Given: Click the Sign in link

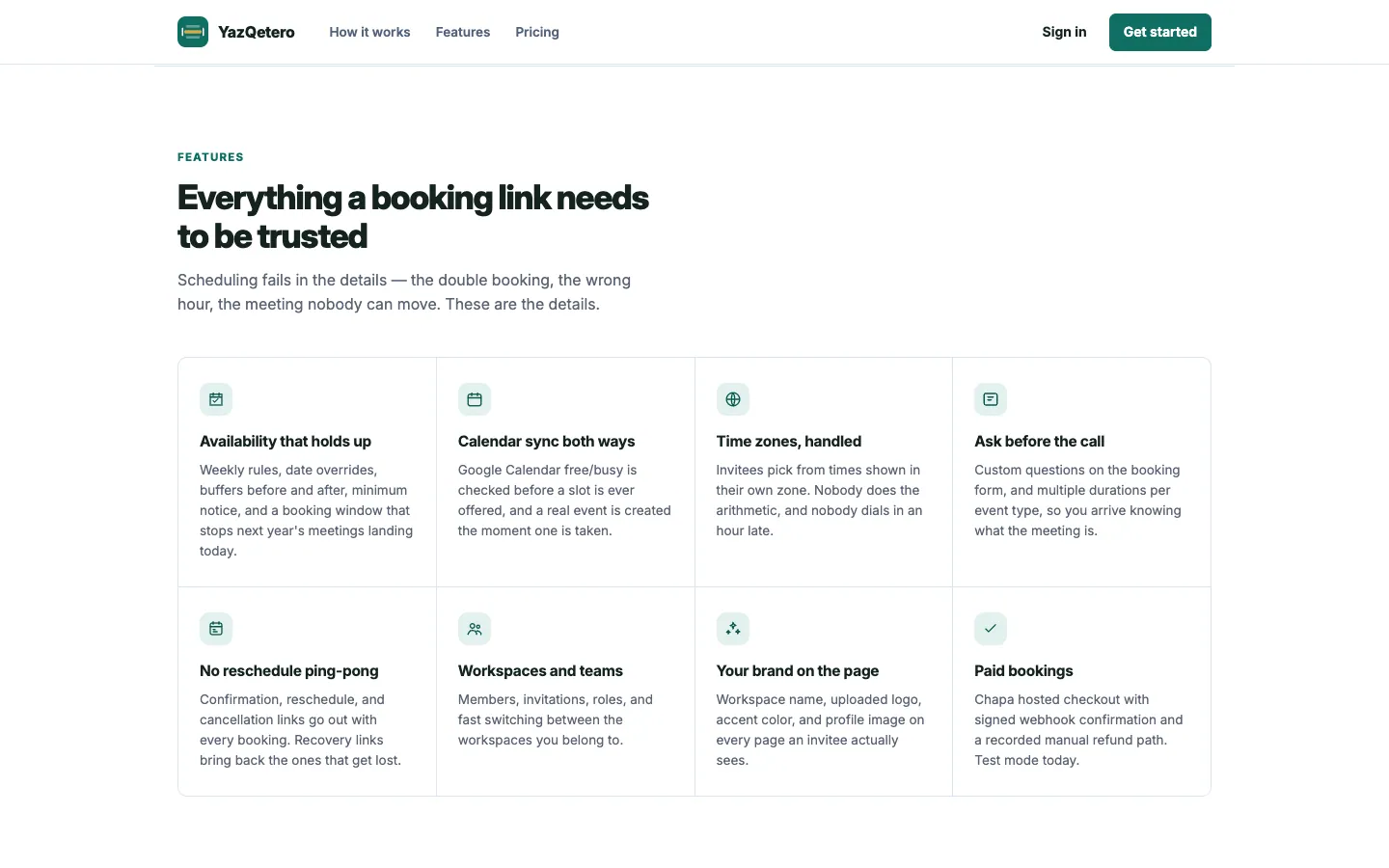Looking at the screenshot, I should pyautogui.click(x=1064, y=32).
